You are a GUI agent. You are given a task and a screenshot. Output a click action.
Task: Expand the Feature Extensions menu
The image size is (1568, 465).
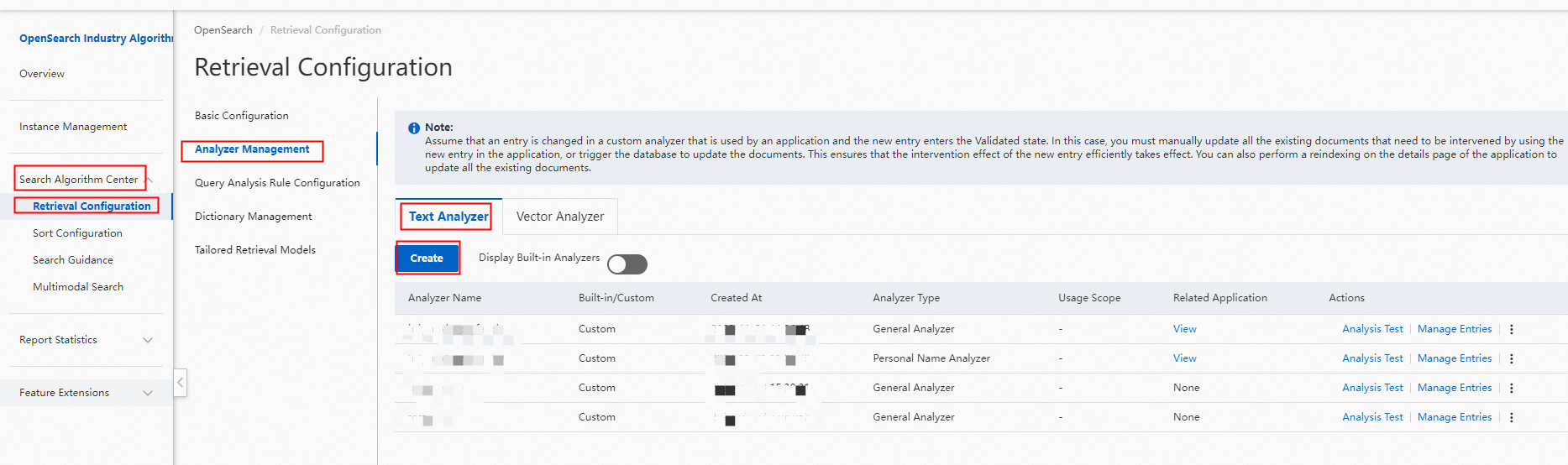pos(148,393)
